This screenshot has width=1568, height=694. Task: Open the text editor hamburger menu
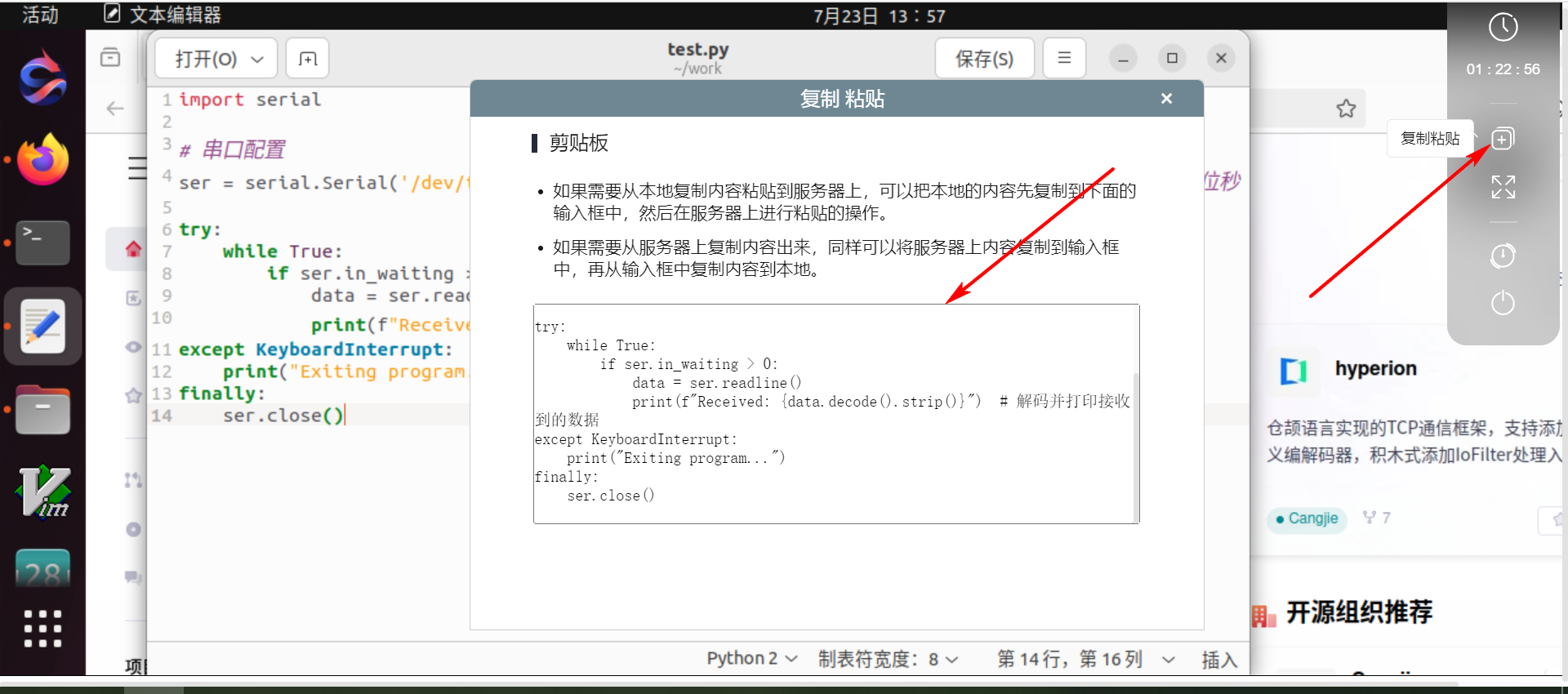pyautogui.click(x=1064, y=58)
